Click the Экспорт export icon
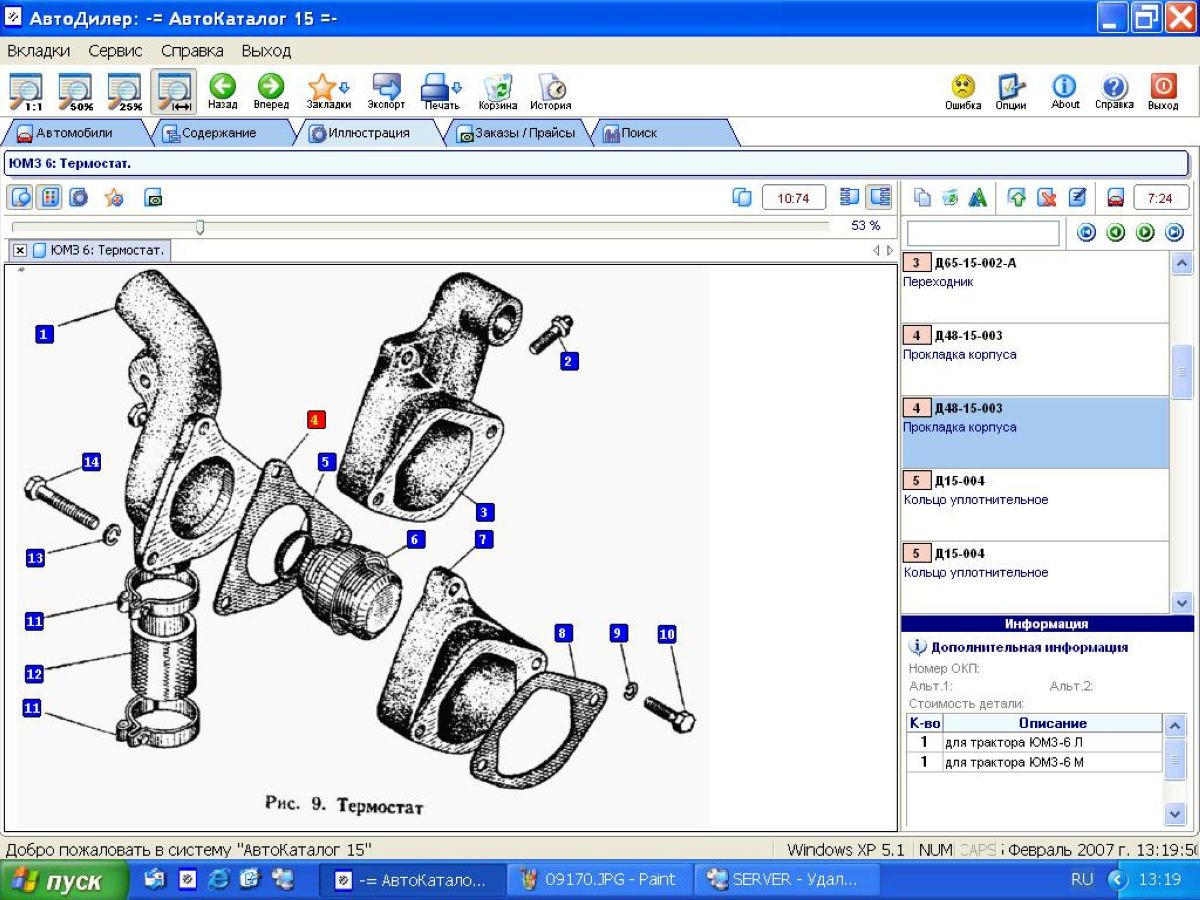 (386, 91)
